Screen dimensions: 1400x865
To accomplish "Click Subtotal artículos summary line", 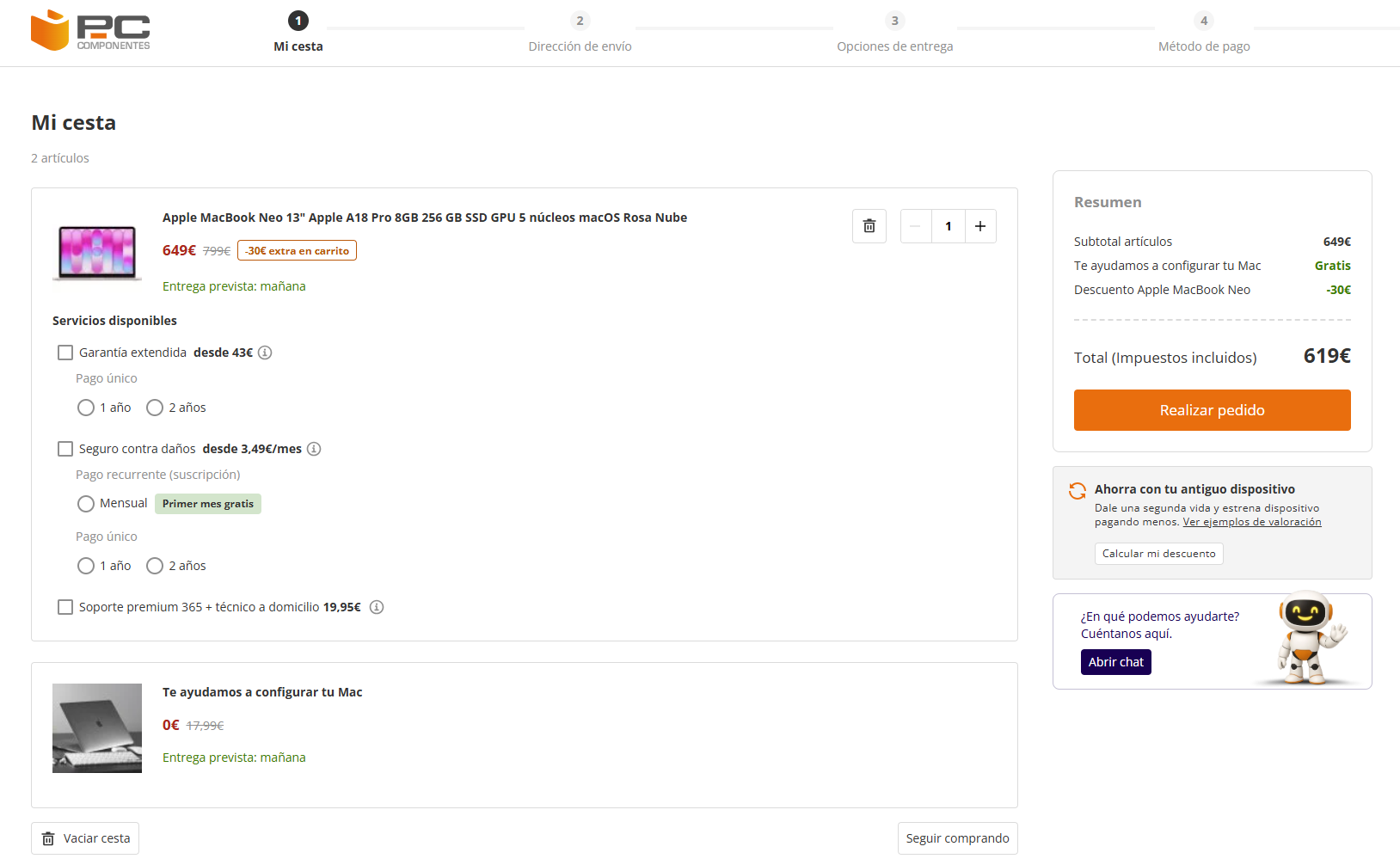I will point(1213,242).
